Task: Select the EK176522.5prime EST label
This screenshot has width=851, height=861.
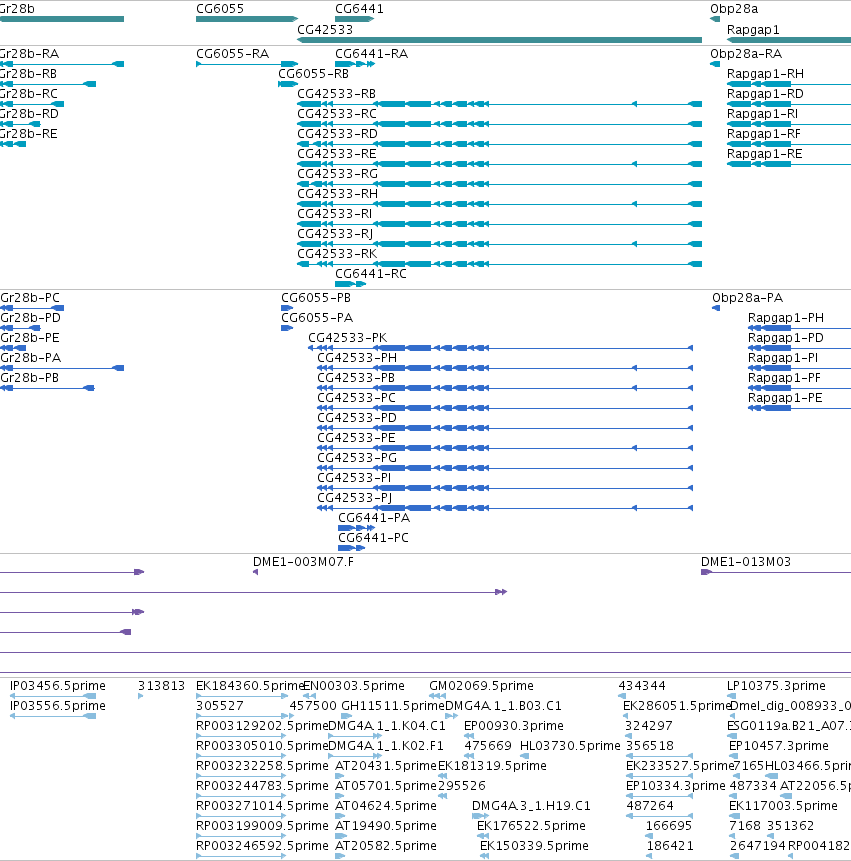Action: 531,826
